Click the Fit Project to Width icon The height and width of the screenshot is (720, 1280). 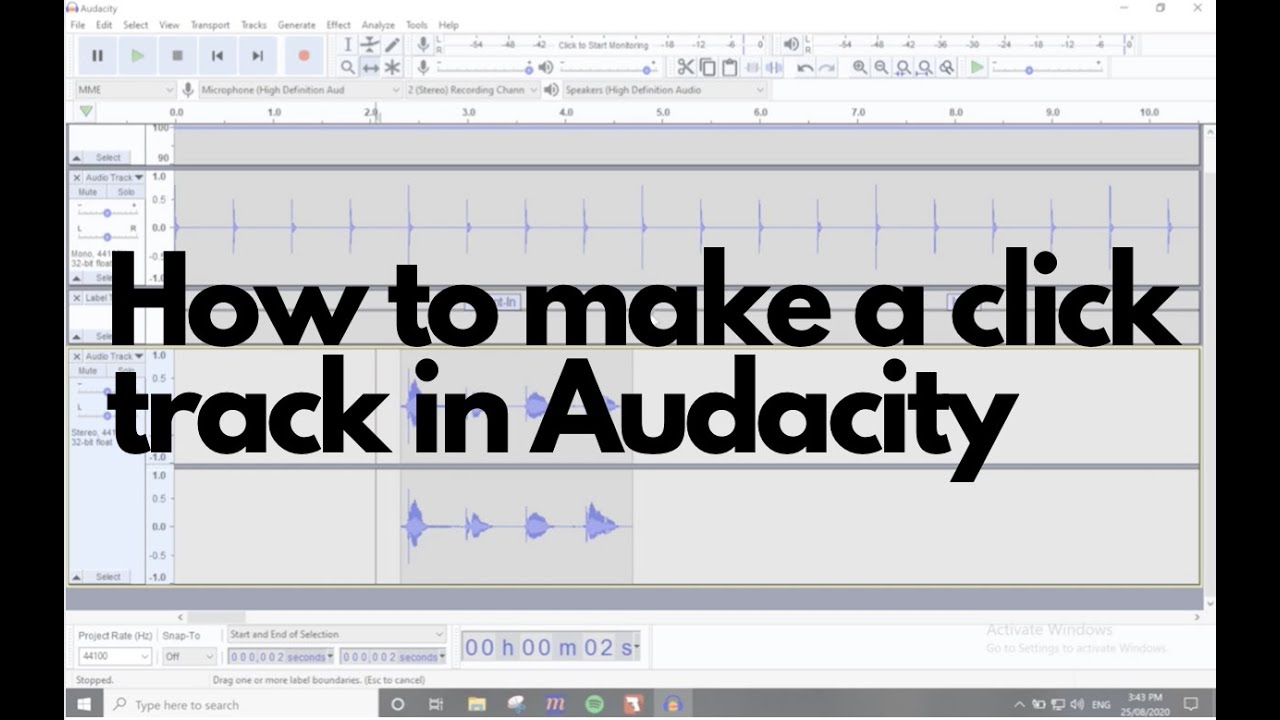925,67
